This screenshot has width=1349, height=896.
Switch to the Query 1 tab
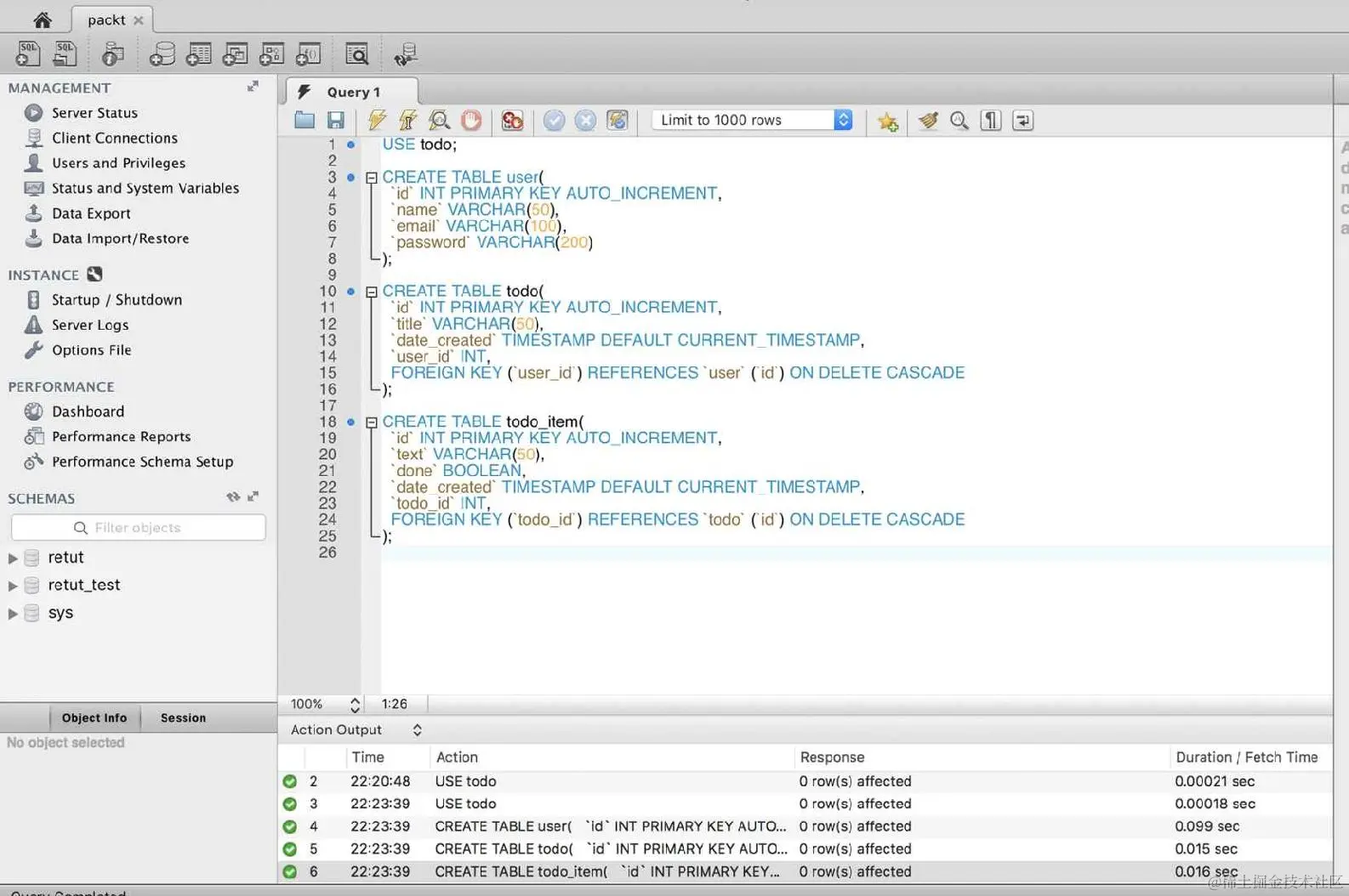(x=352, y=92)
